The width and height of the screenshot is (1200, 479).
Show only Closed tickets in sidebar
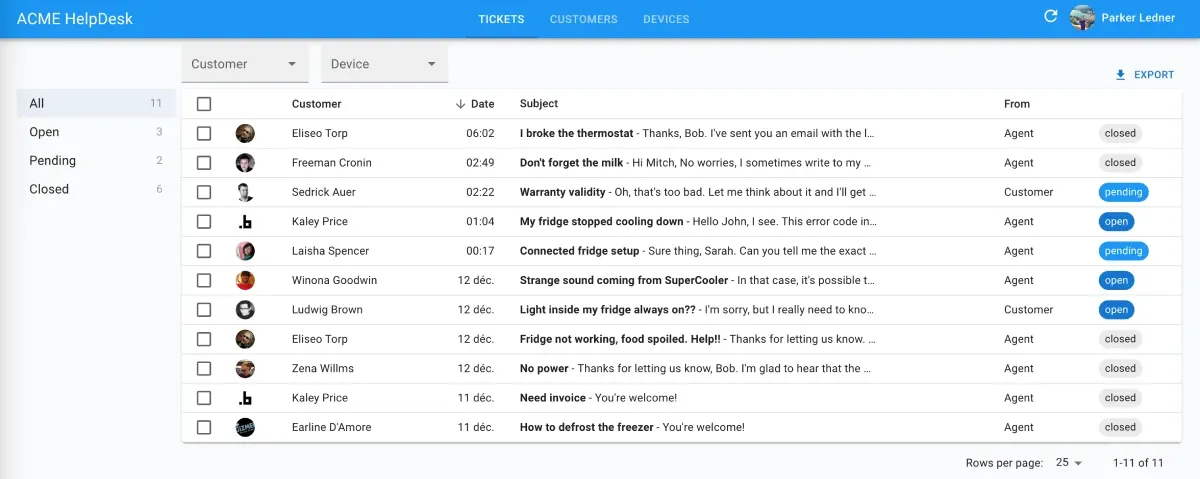[x=49, y=189]
